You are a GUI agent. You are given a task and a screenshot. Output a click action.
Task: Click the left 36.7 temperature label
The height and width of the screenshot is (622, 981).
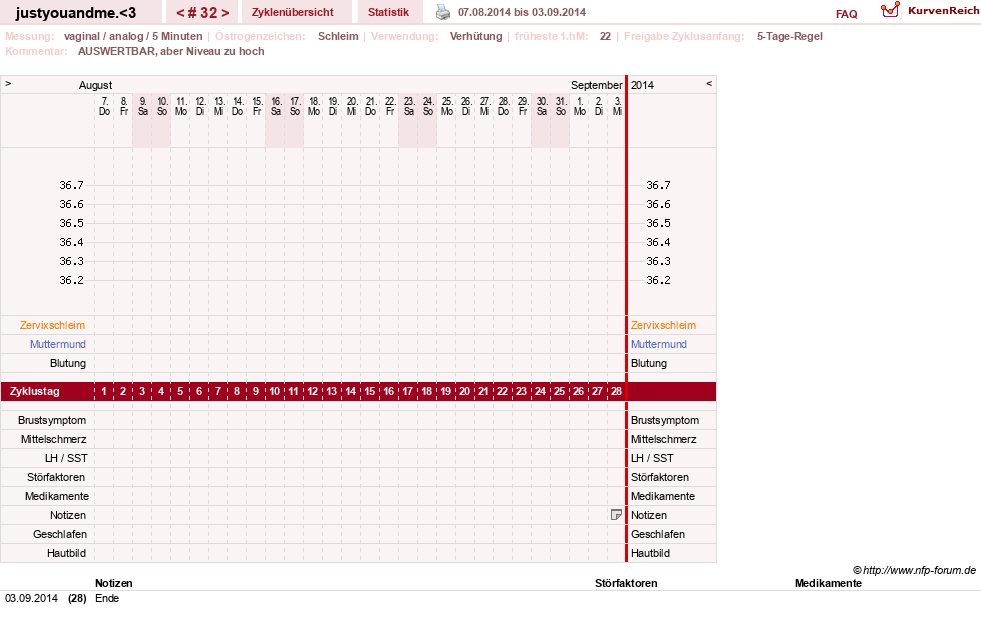point(71,185)
